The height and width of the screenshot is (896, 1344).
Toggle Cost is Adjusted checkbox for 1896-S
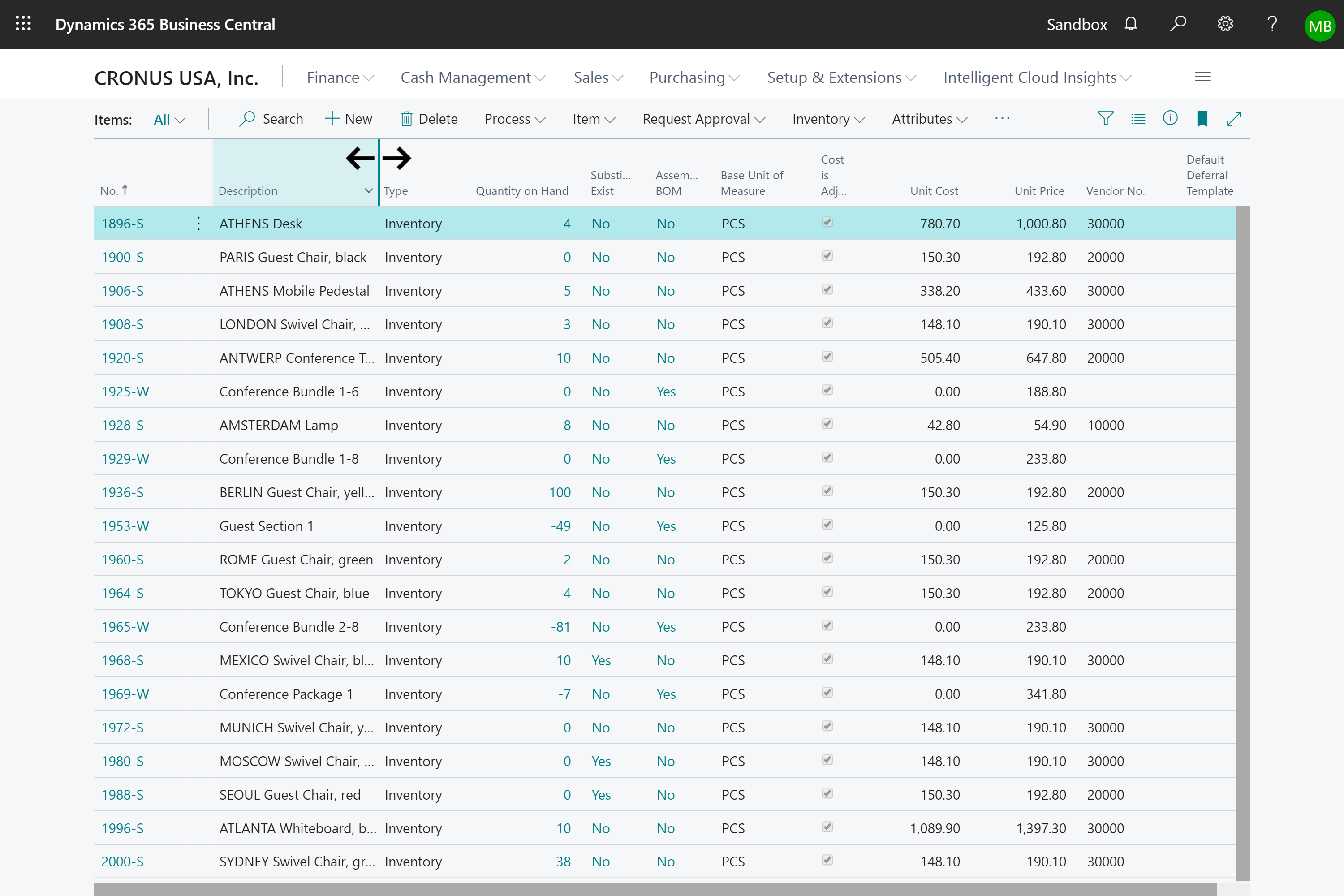(x=827, y=222)
